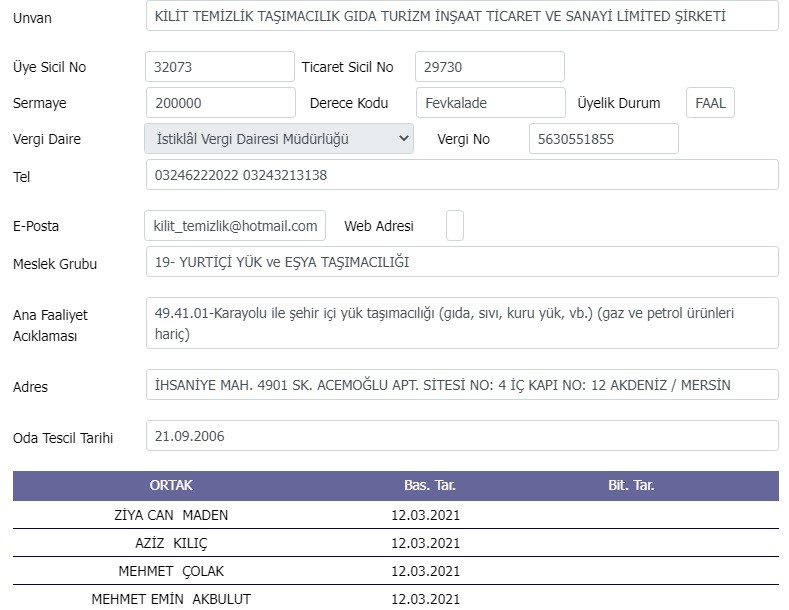789x610 pixels.
Task: Click the Meslek Grubu label
Action: tap(55, 264)
